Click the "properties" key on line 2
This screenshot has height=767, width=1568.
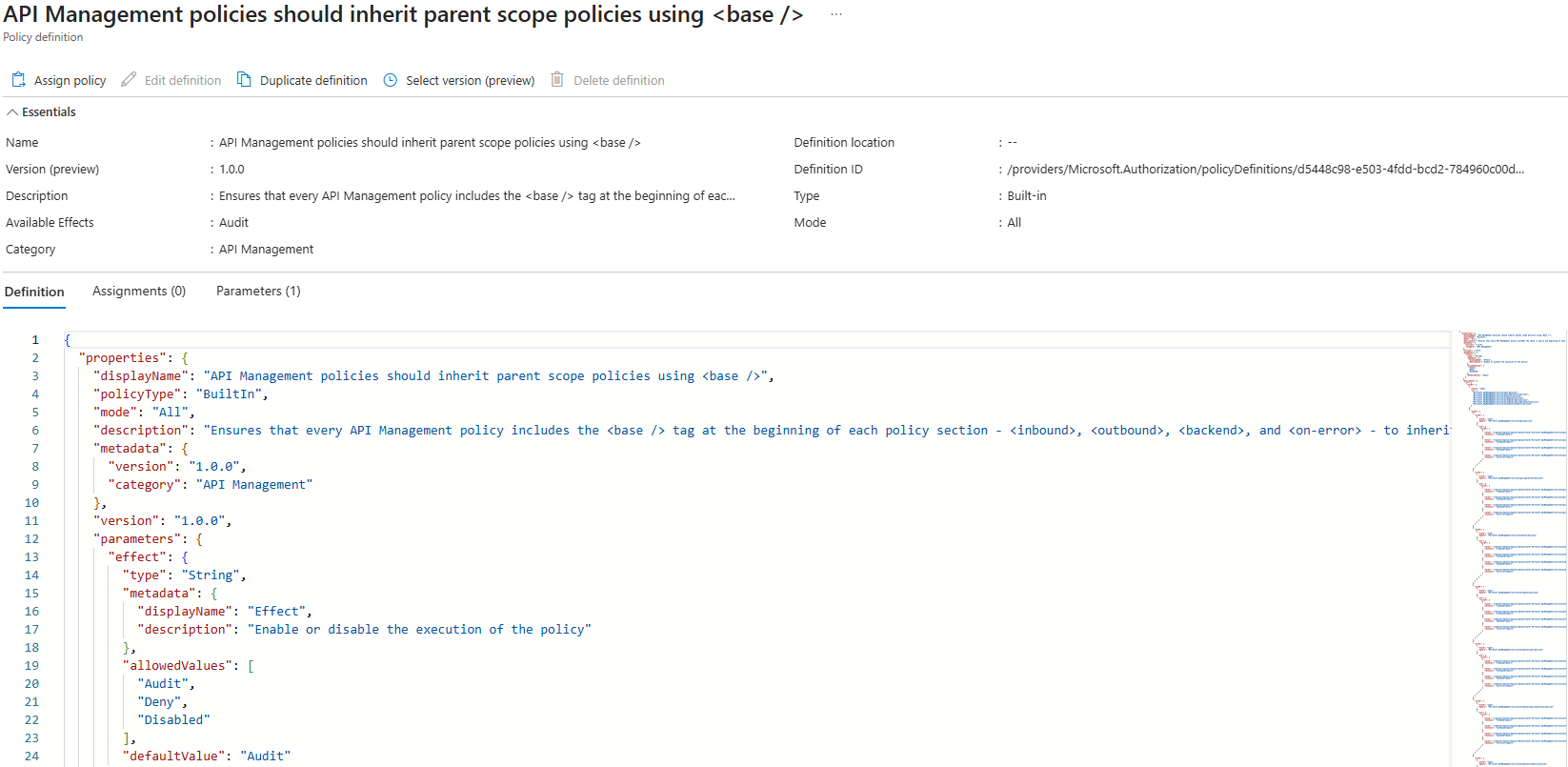(x=123, y=358)
